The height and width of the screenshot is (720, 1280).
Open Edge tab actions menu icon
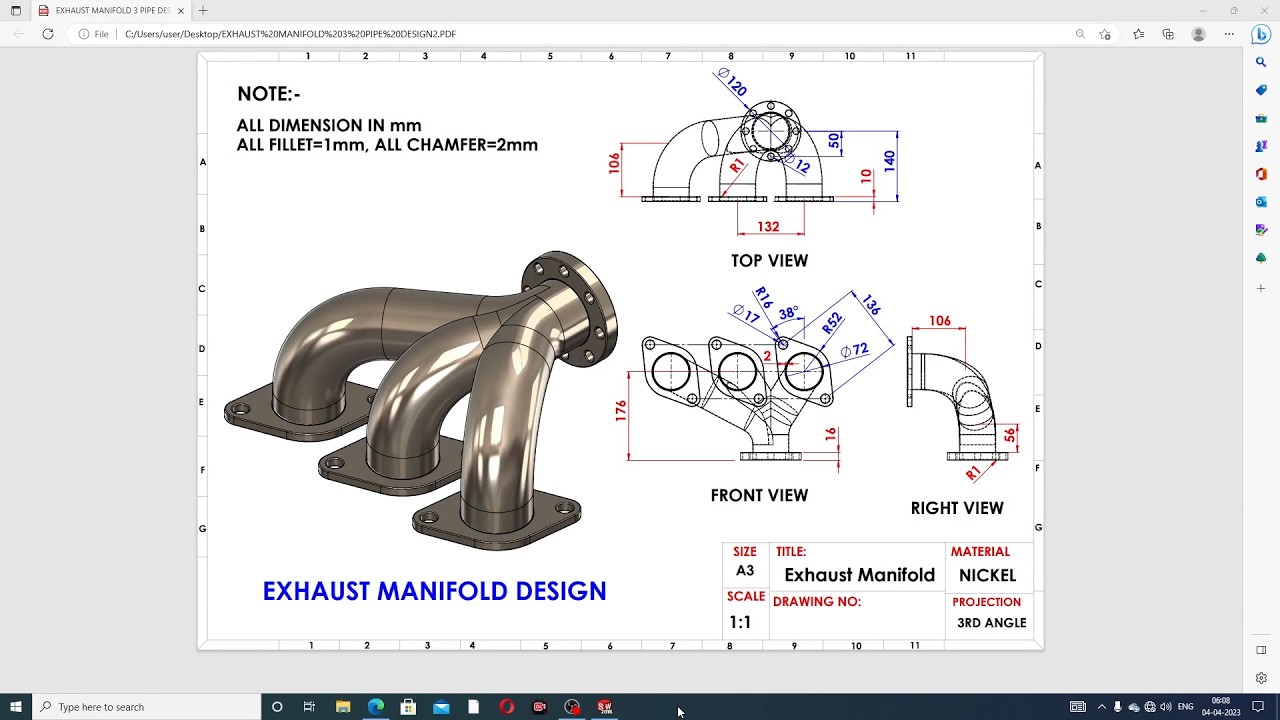(x=16, y=10)
